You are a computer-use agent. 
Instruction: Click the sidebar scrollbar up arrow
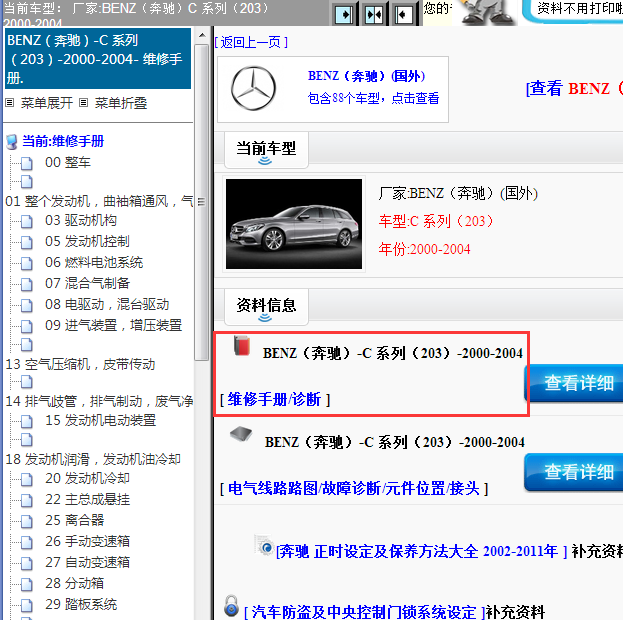point(202,35)
